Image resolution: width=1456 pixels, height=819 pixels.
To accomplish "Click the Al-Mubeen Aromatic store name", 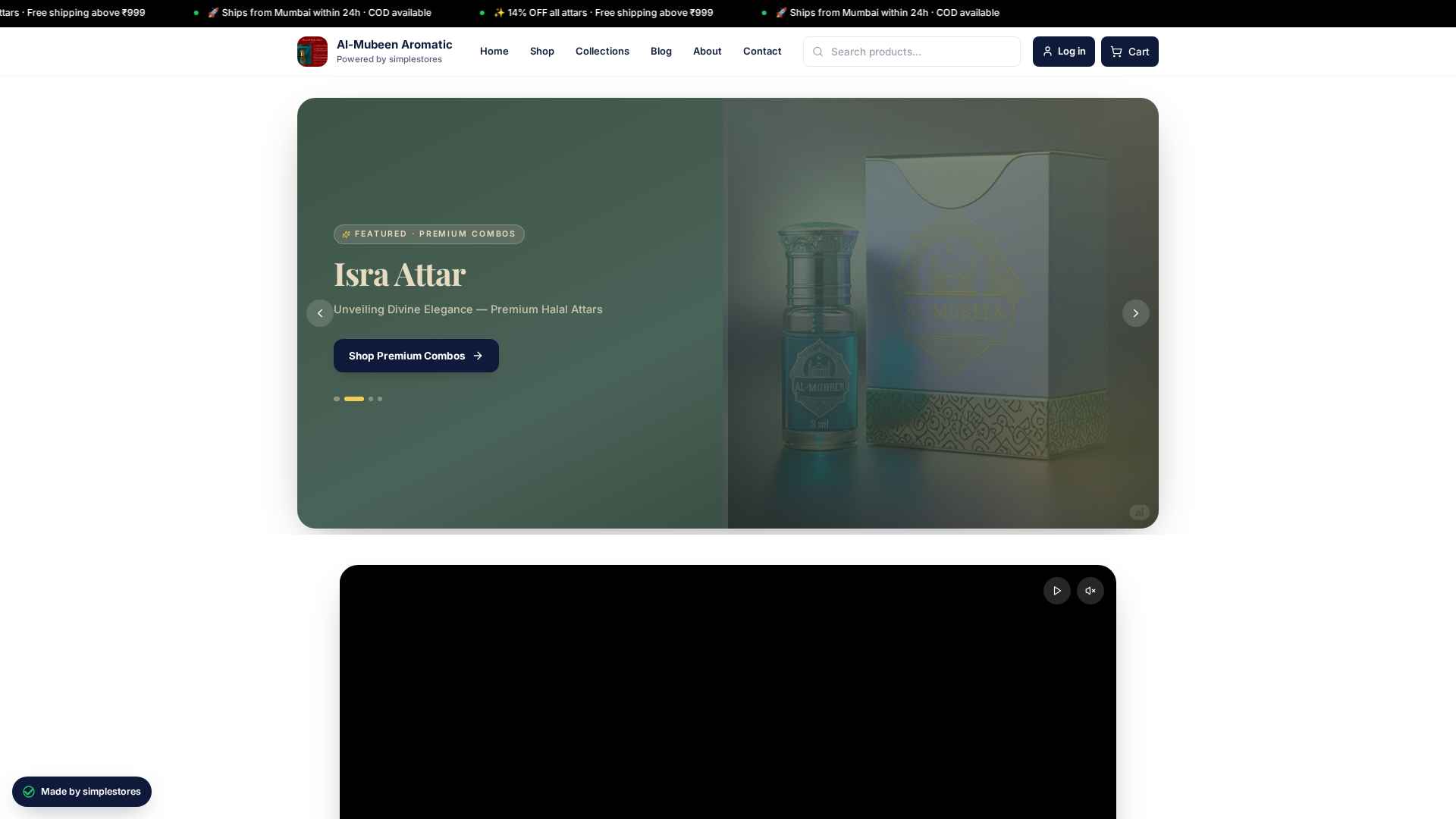I will coord(394,45).
